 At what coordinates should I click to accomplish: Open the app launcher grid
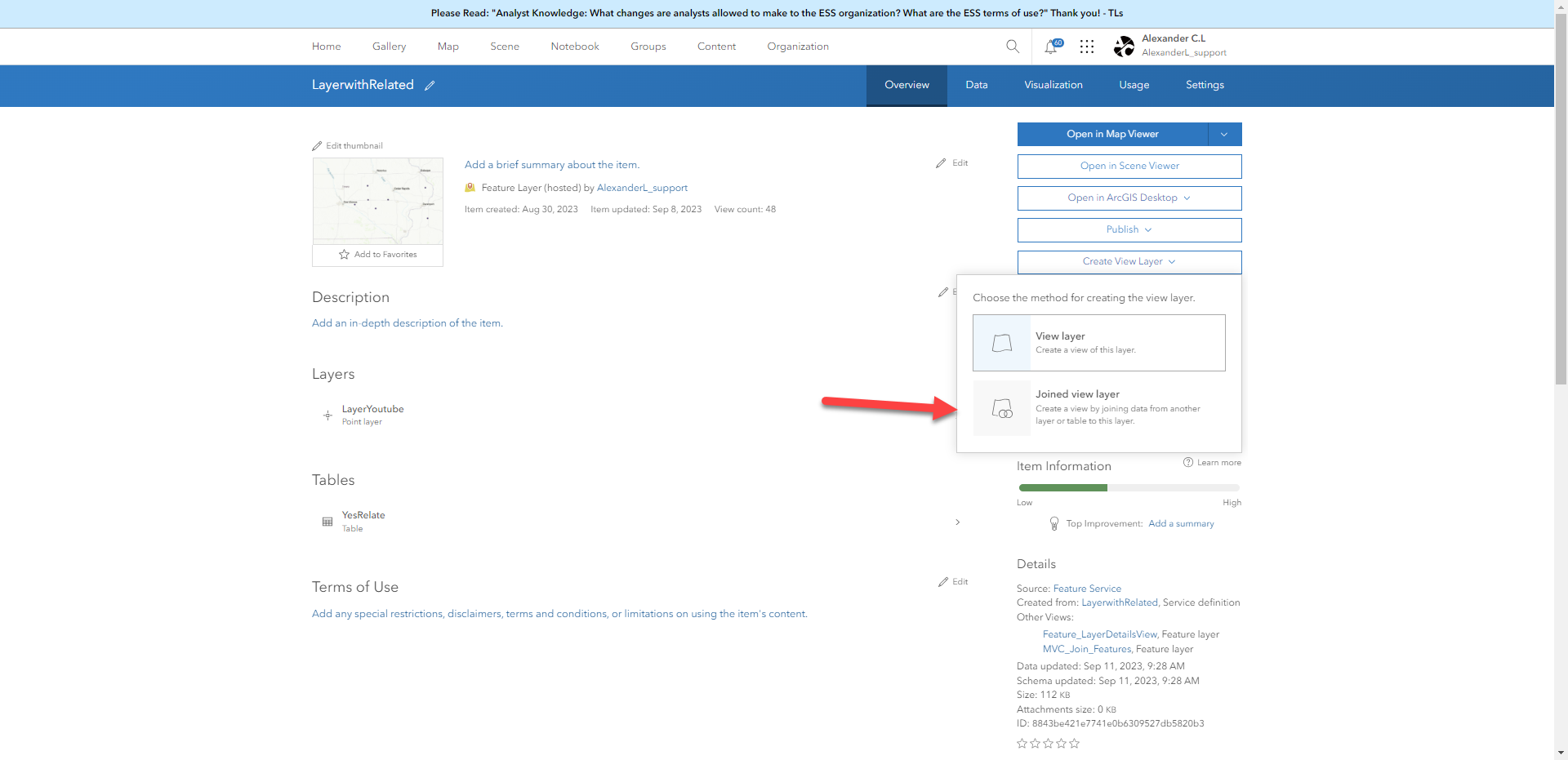(x=1087, y=47)
